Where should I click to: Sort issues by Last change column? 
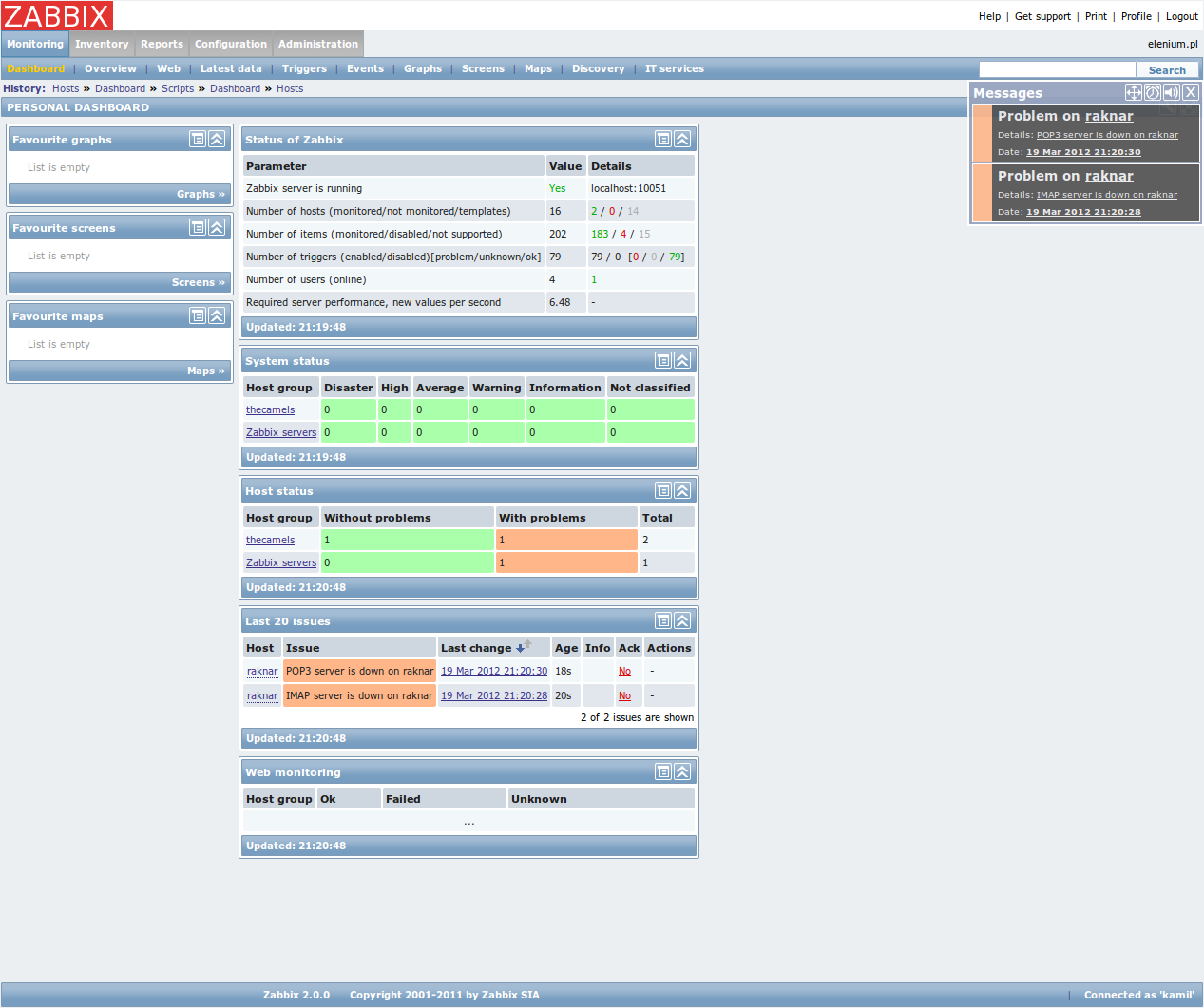pyautogui.click(x=476, y=648)
